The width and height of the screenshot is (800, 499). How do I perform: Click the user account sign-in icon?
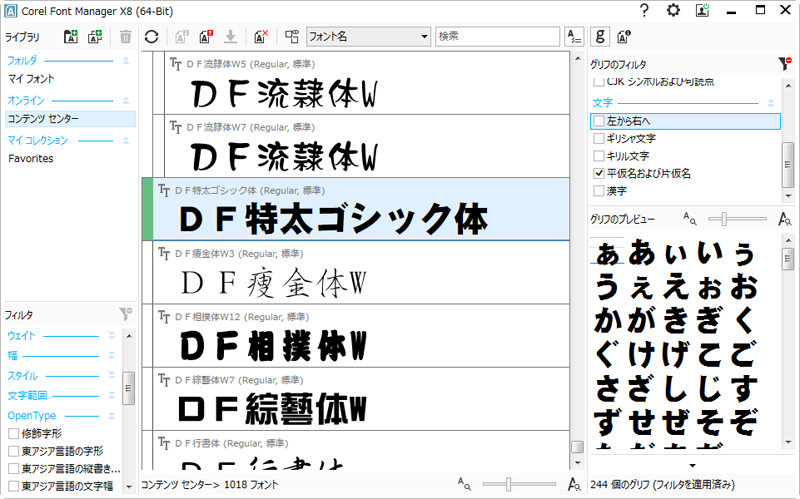[x=703, y=10]
